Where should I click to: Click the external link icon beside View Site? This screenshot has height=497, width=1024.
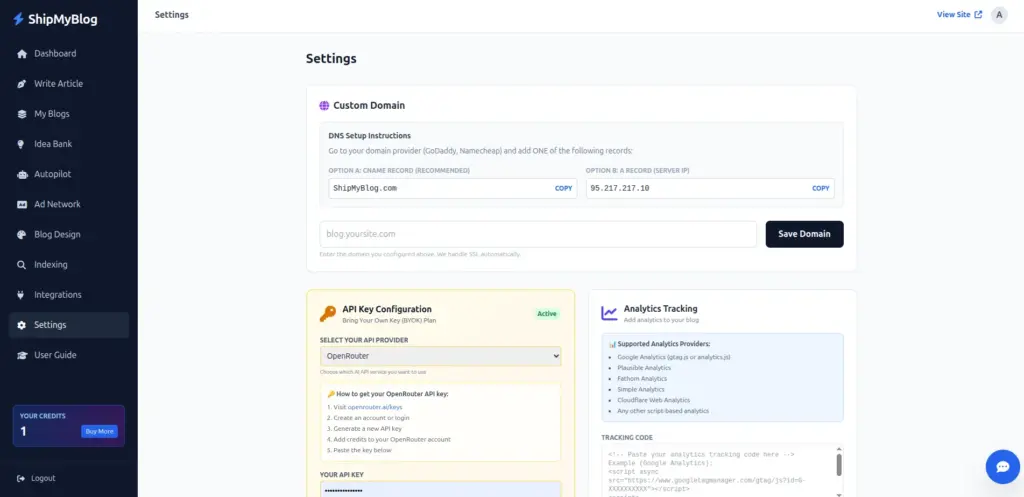click(x=978, y=14)
